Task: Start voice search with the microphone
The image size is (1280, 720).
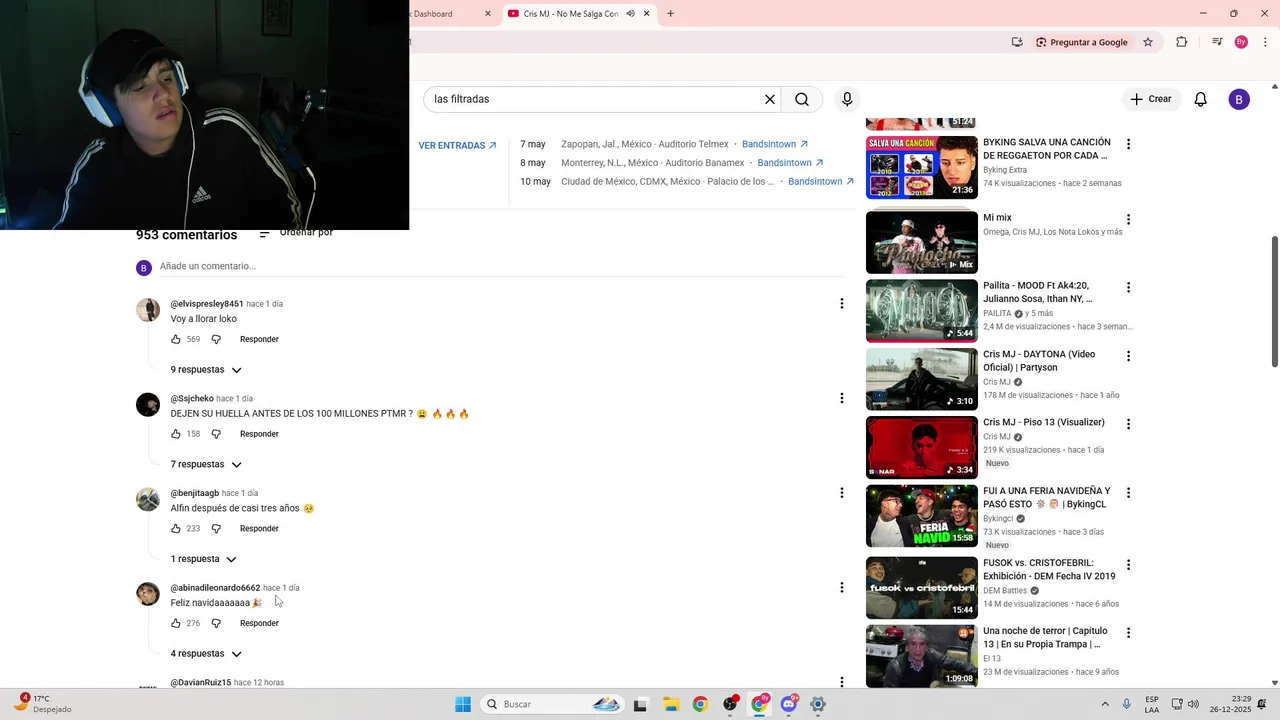Action: click(847, 99)
